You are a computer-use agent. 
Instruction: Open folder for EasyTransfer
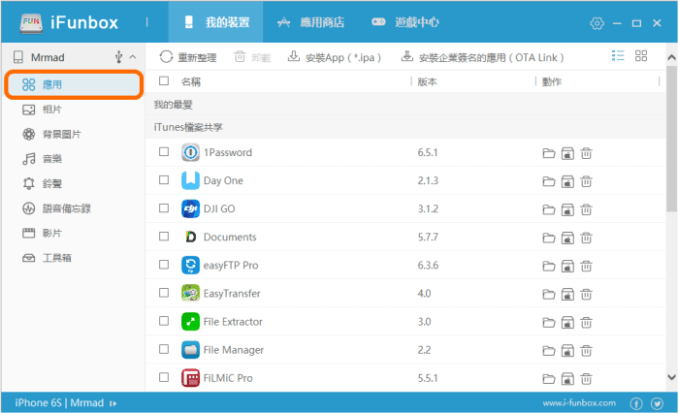pyautogui.click(x=549, y=294)
